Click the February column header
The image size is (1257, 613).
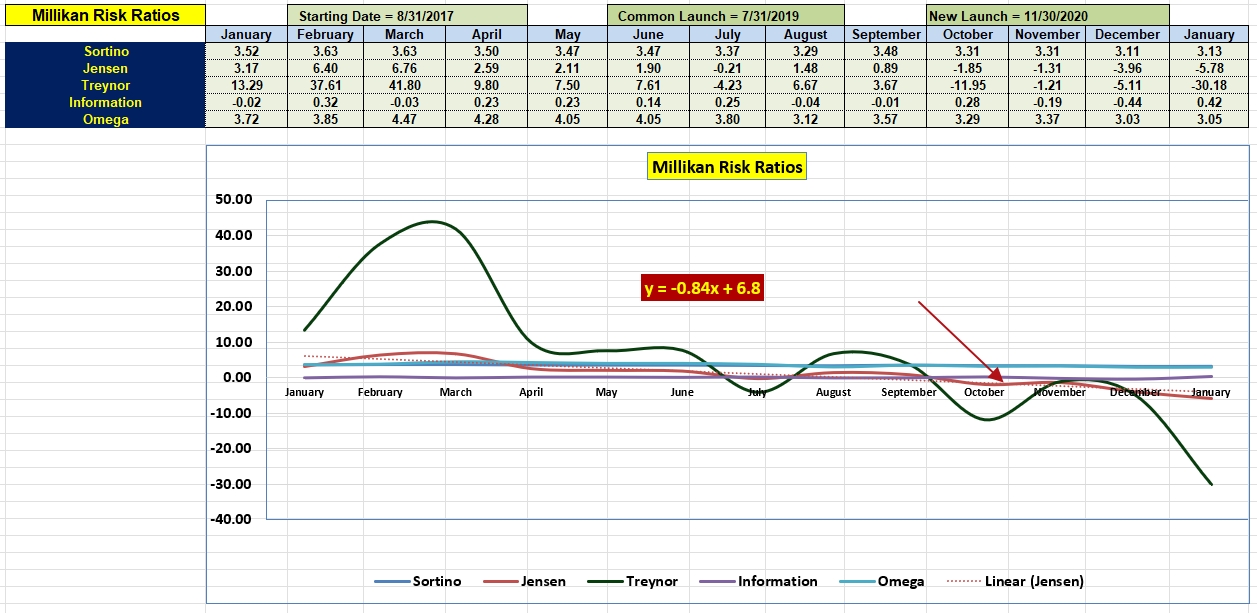tap(326, 34)
